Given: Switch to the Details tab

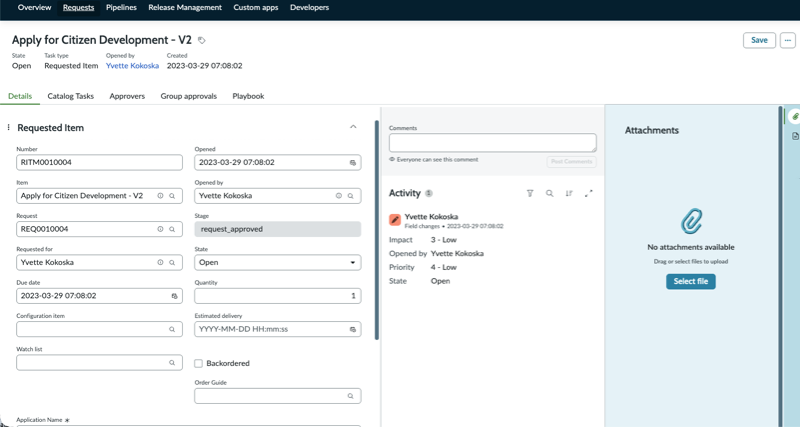Looking at the screenshot, I should (x=20, y=96).
